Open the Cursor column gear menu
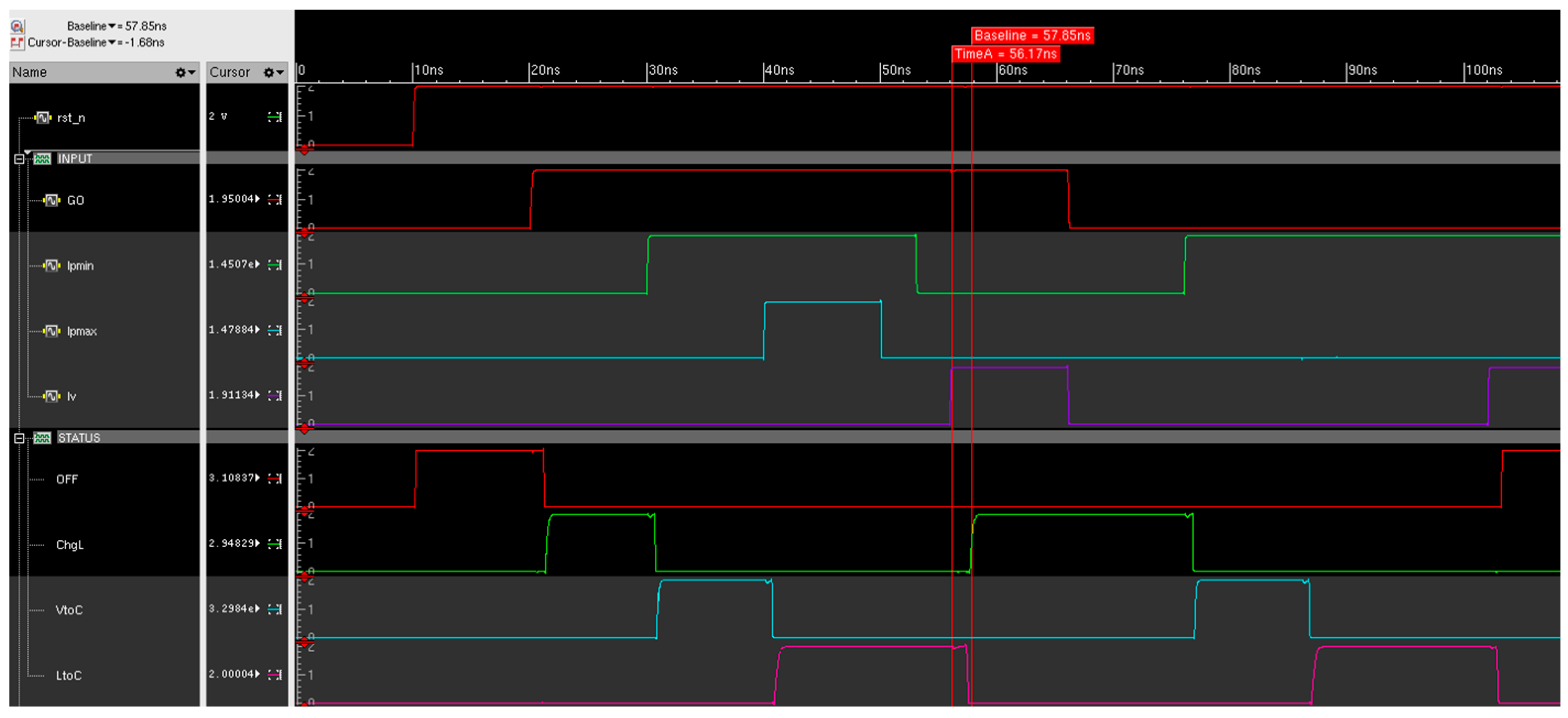 tap(273, 72)
